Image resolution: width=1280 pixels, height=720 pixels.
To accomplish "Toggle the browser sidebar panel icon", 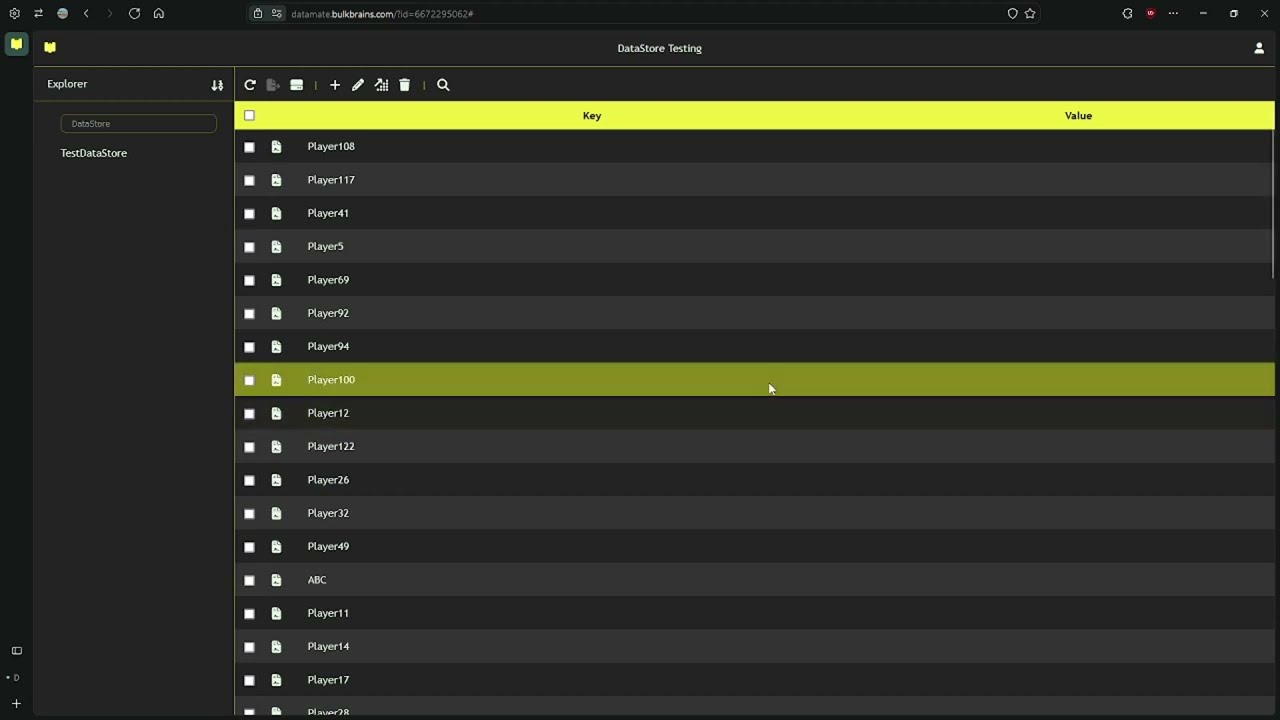I will (16, 651).
